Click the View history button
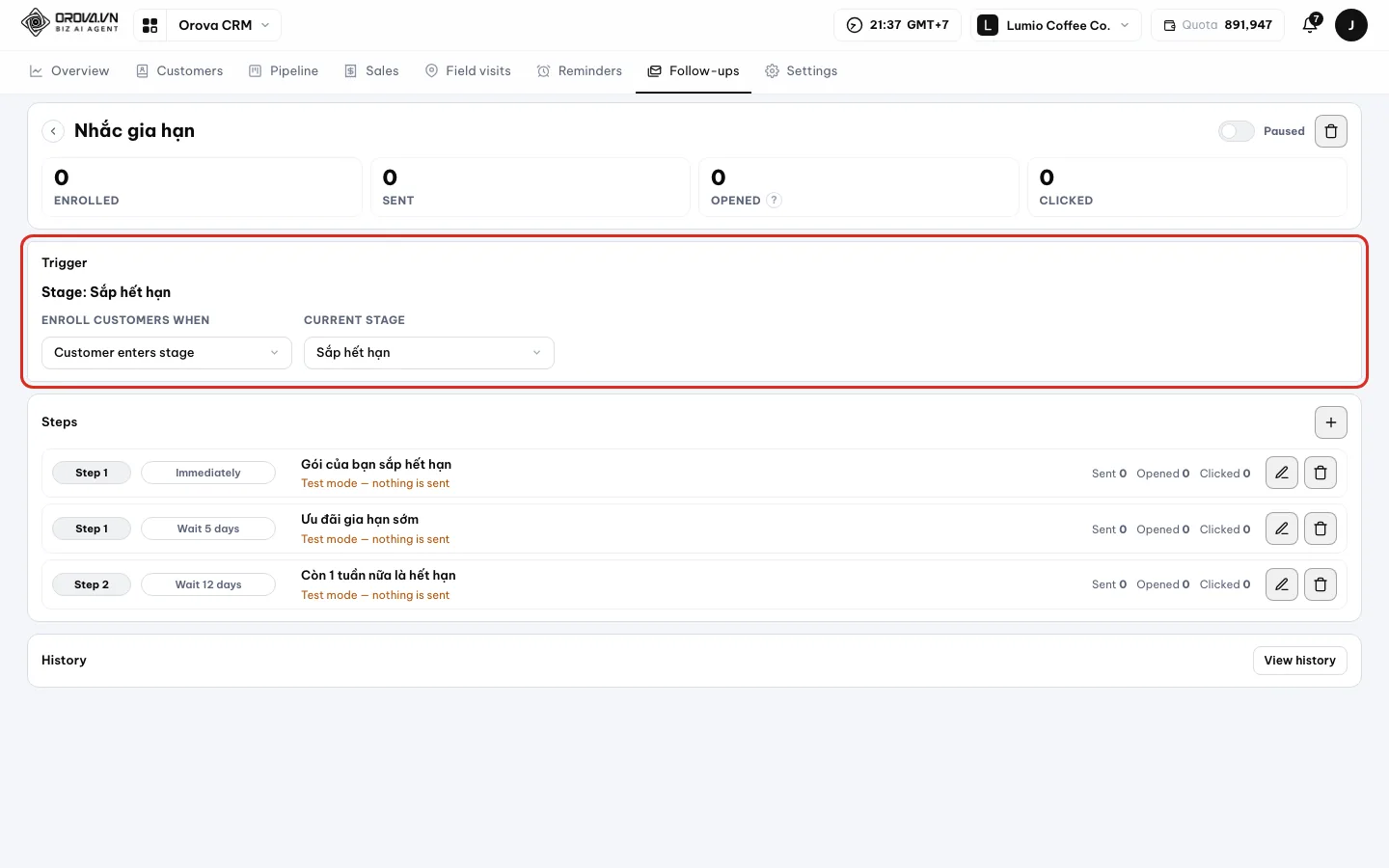 point(1300,661)
